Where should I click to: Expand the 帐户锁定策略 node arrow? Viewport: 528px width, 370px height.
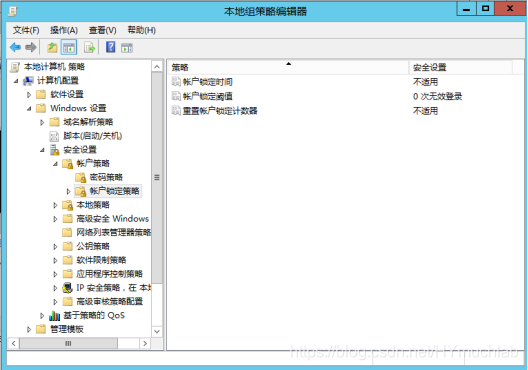coord(68,191)
